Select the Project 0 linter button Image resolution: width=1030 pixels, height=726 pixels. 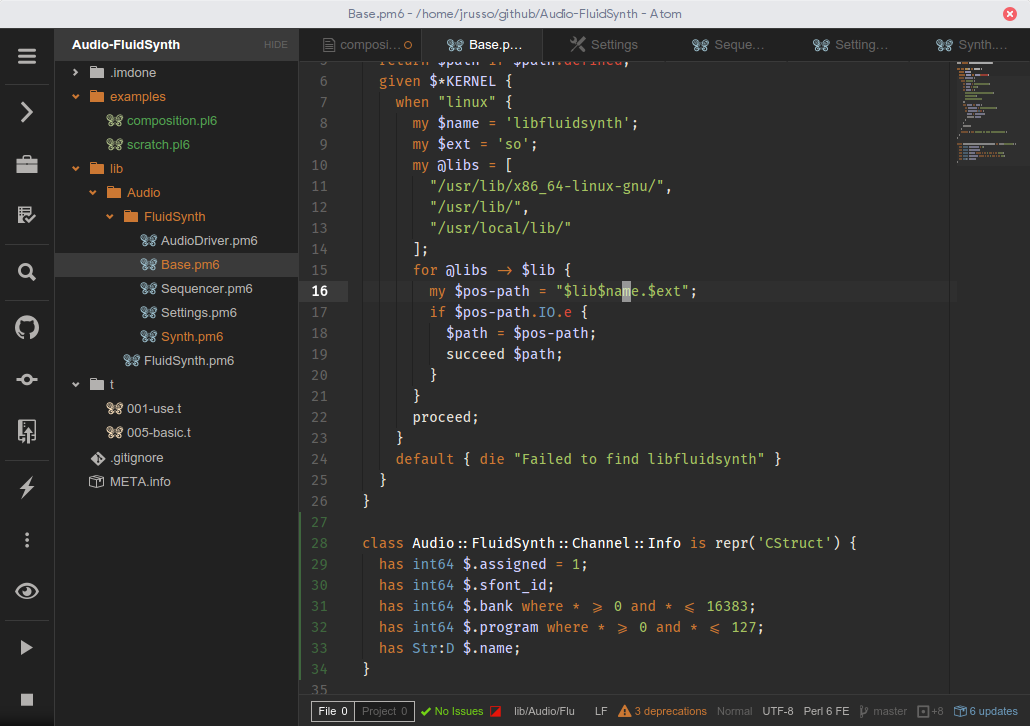(384, 711)
